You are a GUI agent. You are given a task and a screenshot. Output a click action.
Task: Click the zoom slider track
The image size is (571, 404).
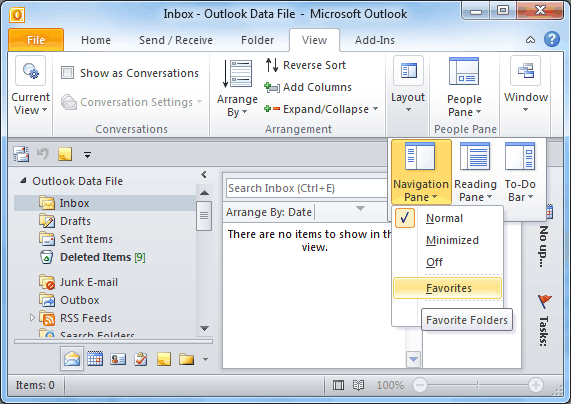pos(477,385)
